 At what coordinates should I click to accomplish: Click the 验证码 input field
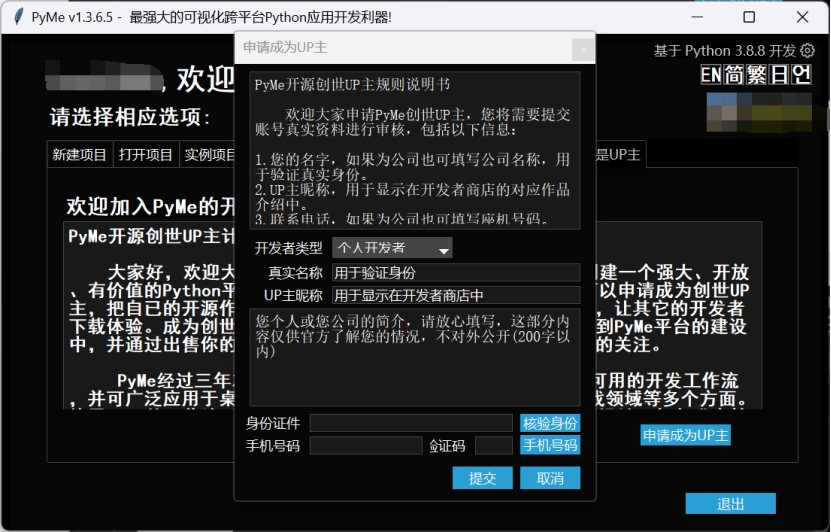(494, 446)
